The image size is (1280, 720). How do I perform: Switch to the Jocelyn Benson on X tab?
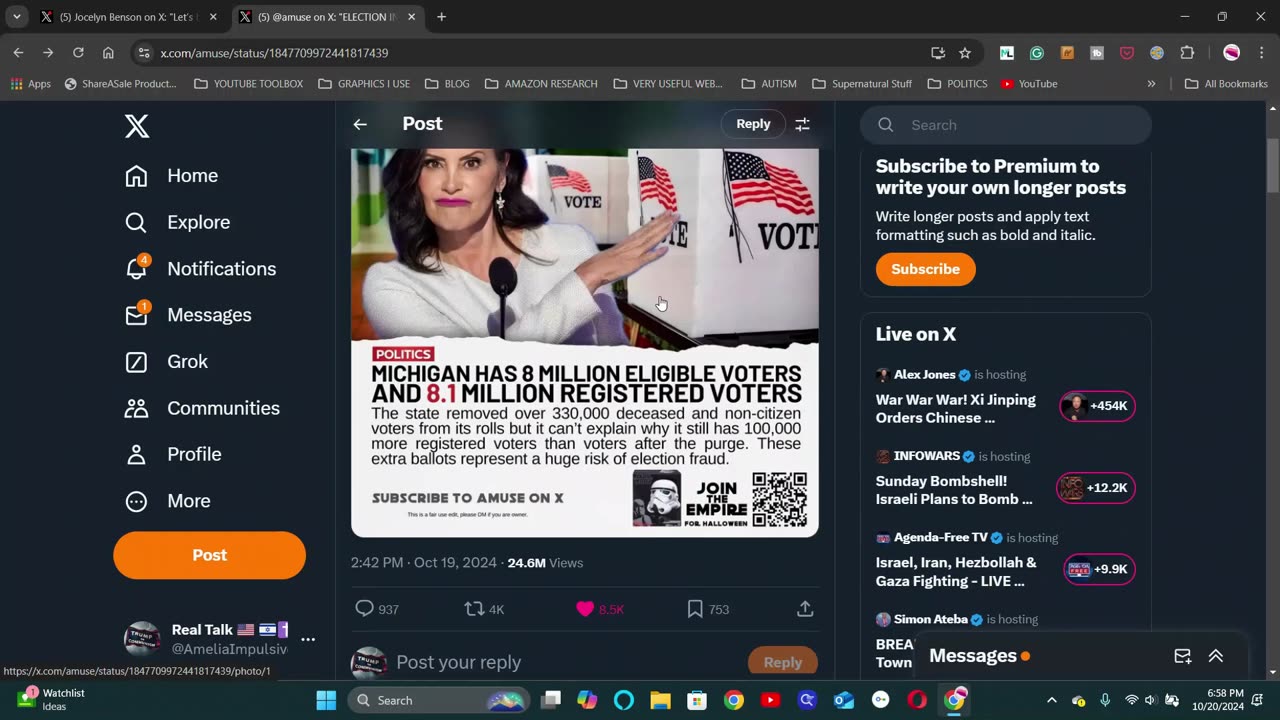pyautogui.click(x=127, y=17)
